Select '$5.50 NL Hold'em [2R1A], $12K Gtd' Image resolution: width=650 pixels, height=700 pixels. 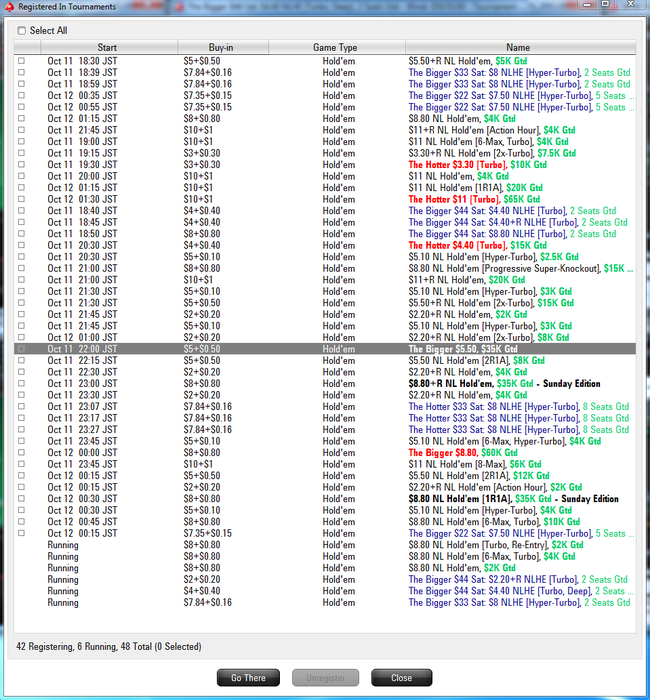pyautogui.click(x=325, y=476)
